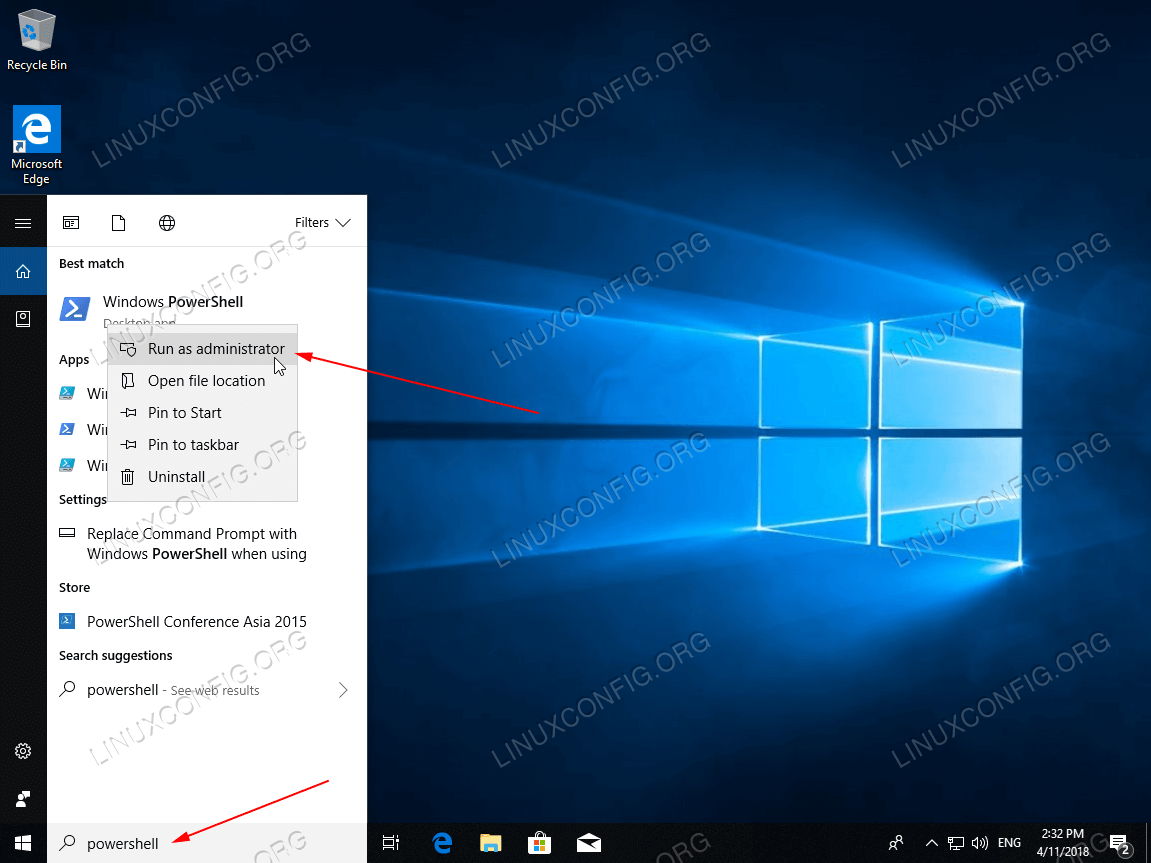The height and width of the screenshot is (863, 1151).
Task: Open the network status tray icon
Action: [956, 843]
